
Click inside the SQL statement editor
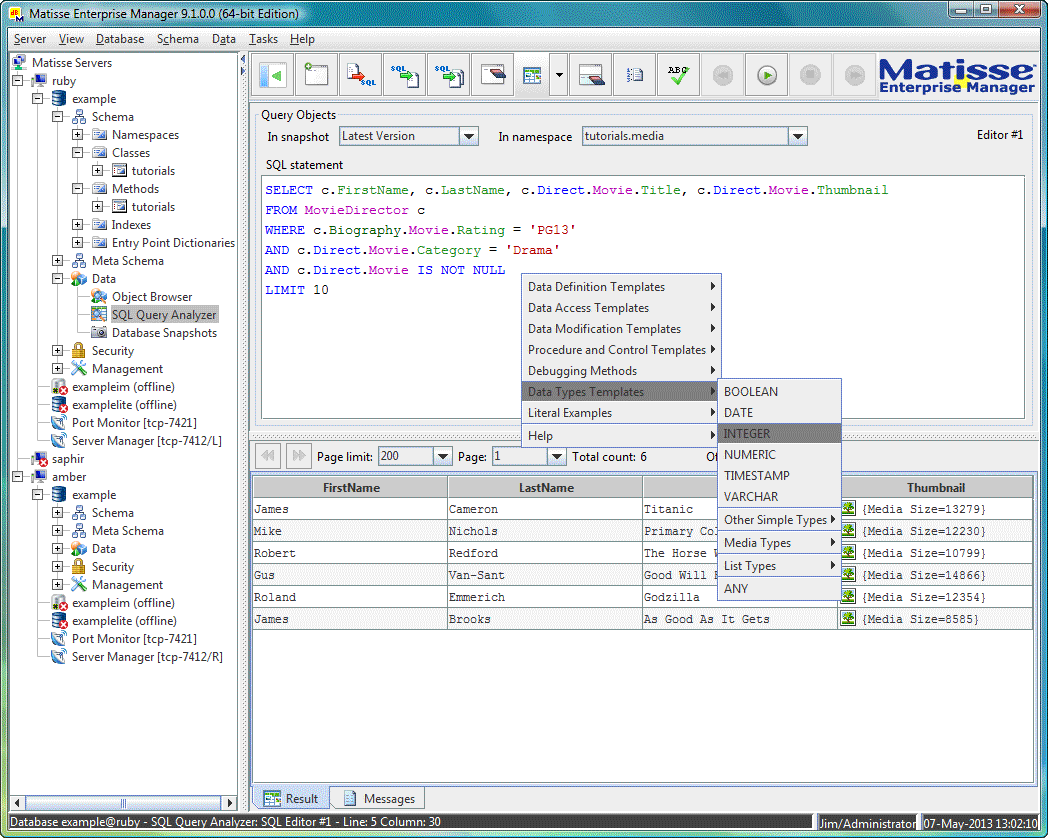click(x=642, y=297)
